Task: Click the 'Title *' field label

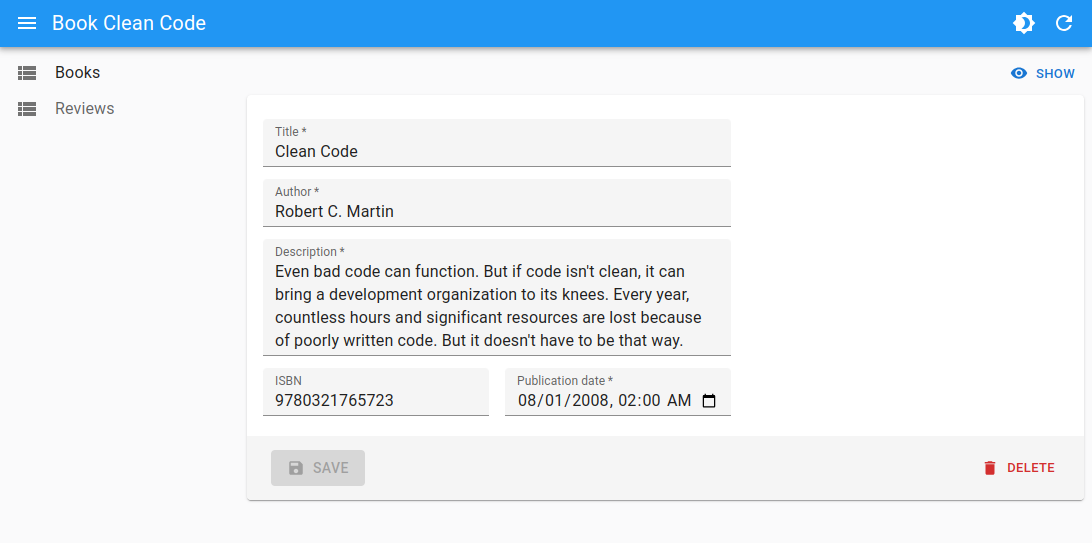Action: coord(291,132)
